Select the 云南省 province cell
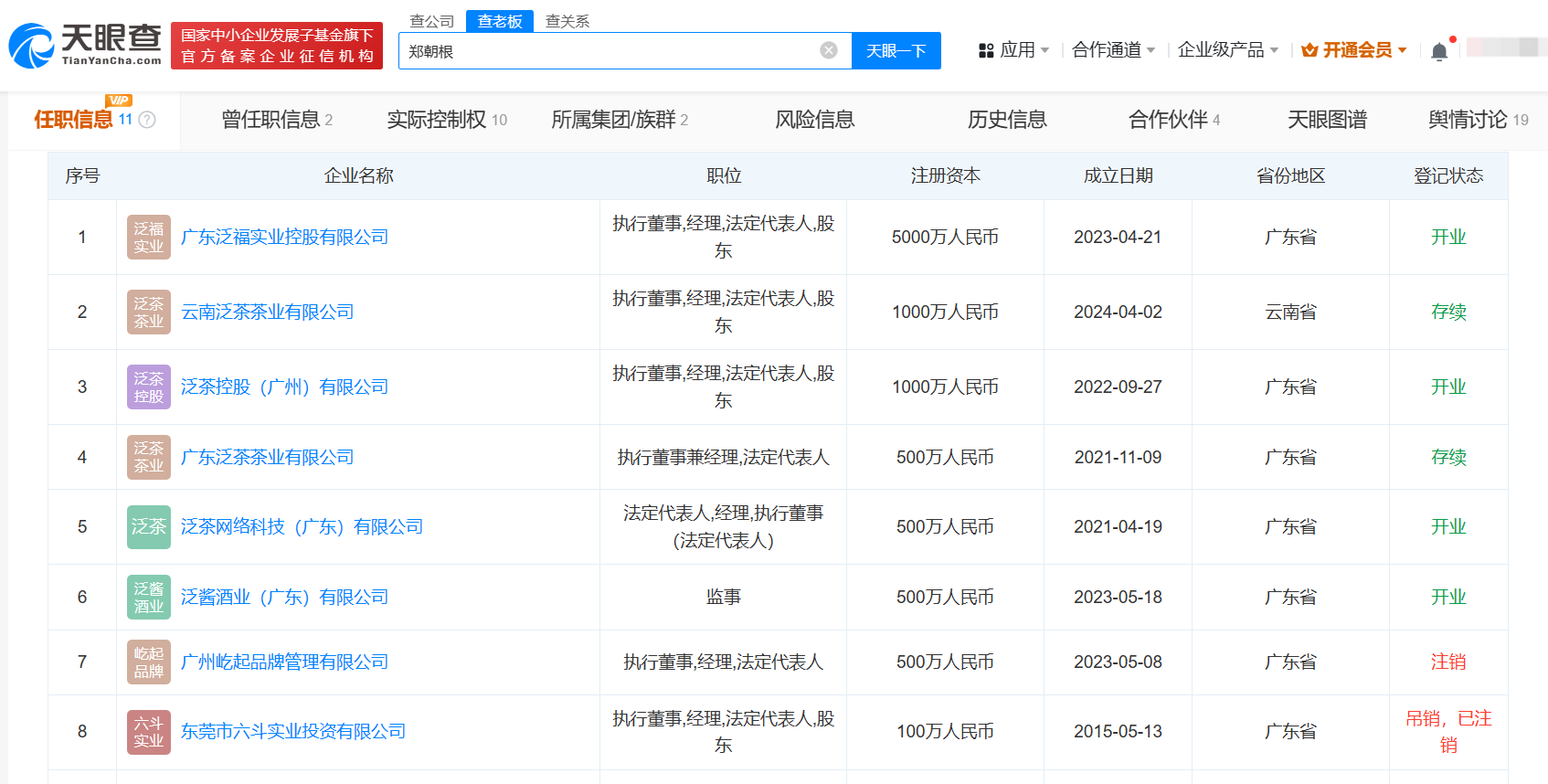 click(1290, 313)
